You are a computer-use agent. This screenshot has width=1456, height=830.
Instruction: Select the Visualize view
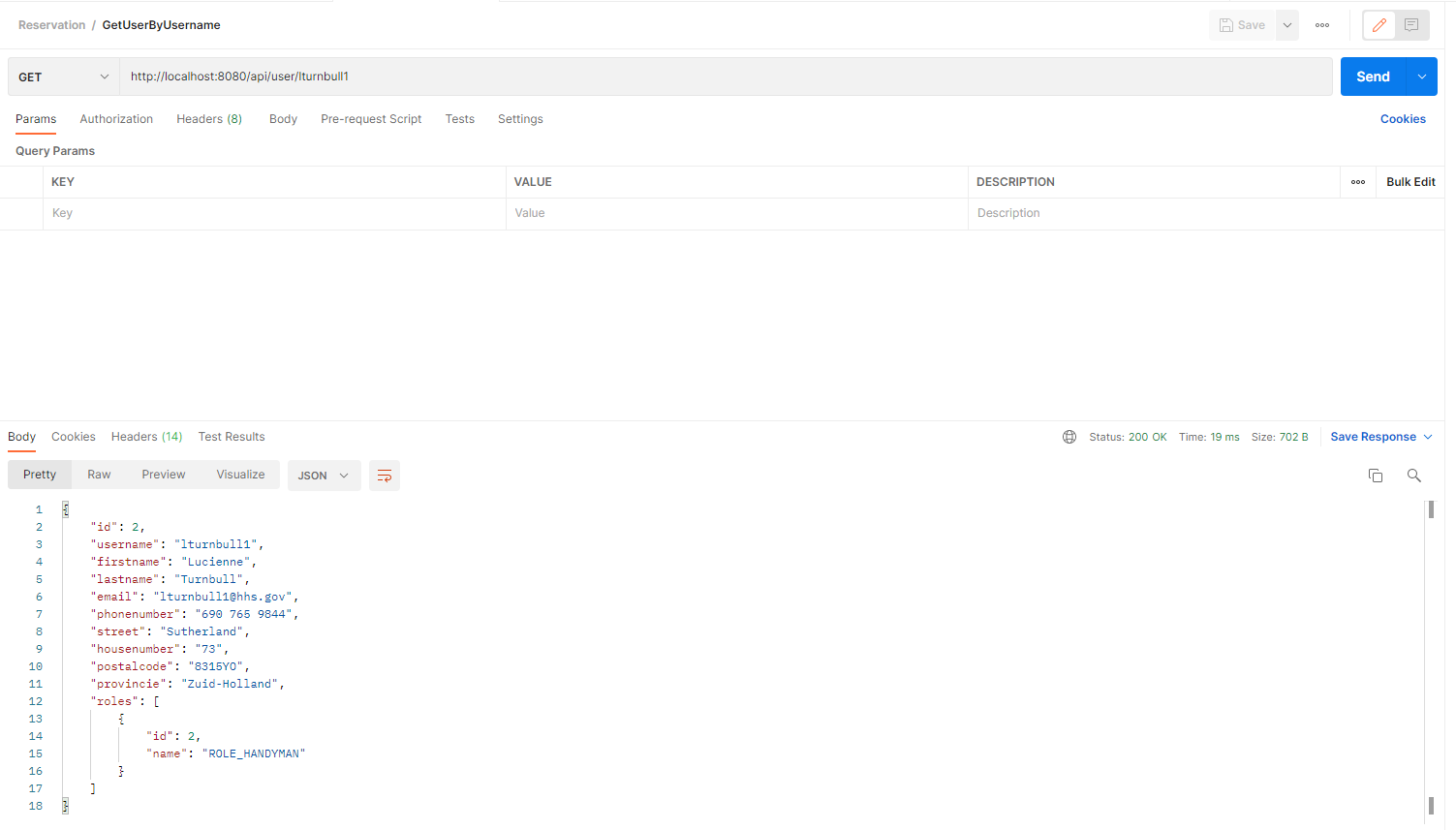[240, 475]
